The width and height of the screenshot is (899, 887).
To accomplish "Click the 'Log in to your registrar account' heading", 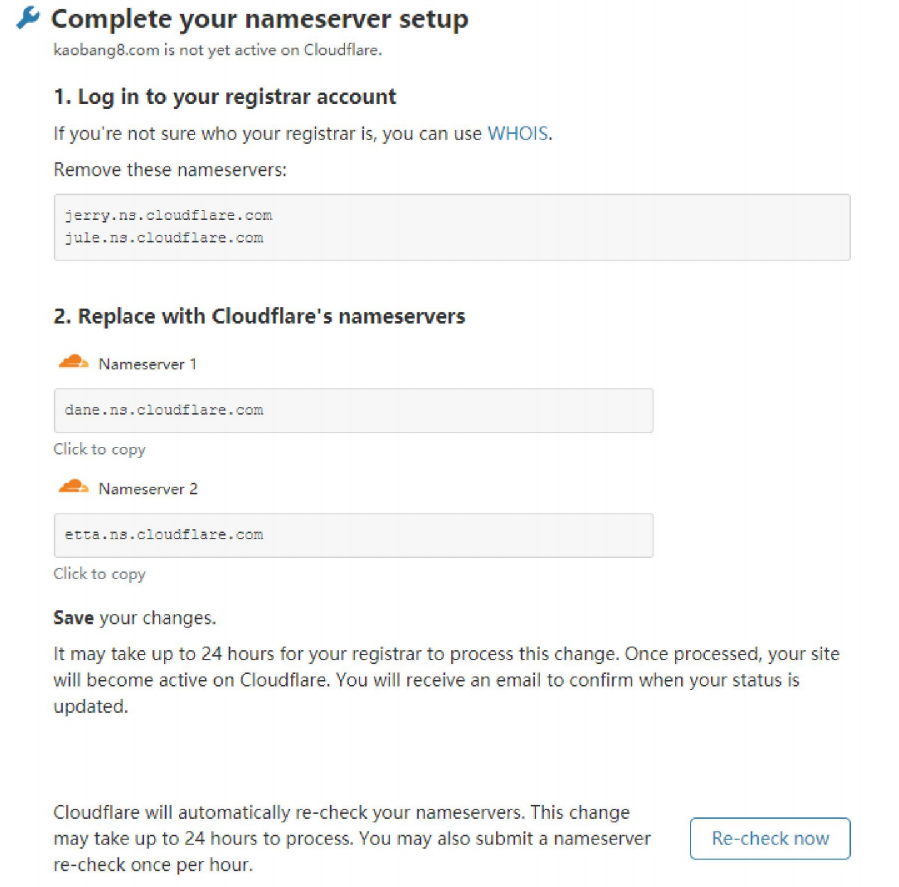I will 225,97.
